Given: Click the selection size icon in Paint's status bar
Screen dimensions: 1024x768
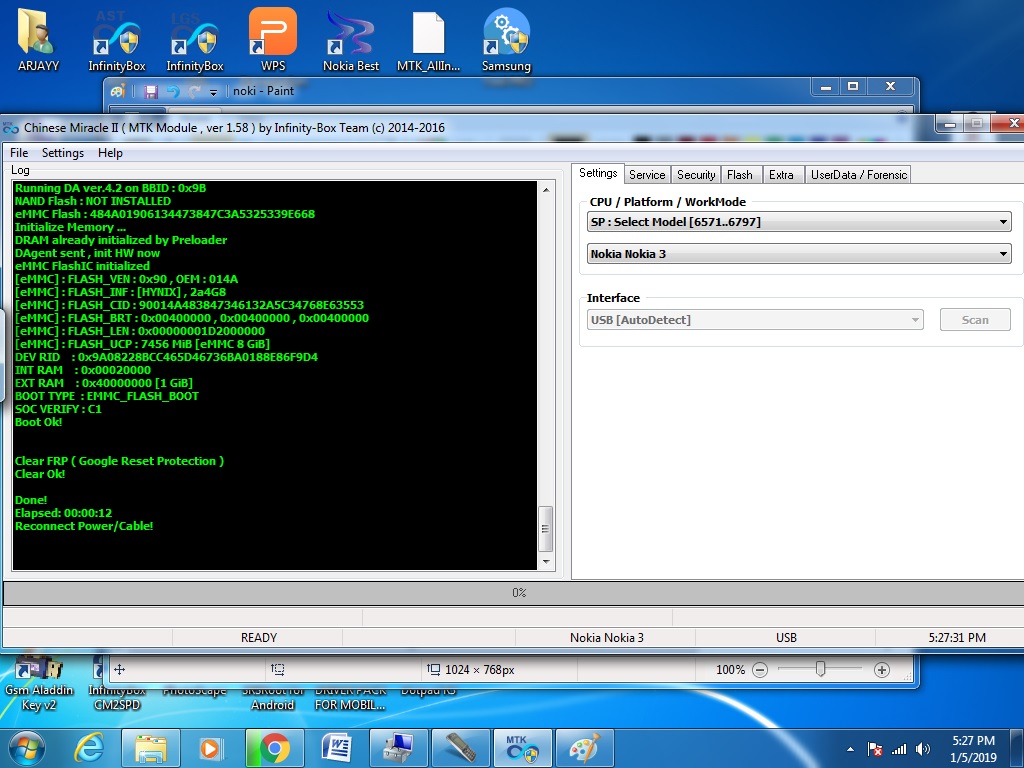Looking at the screenshot, I should pos(278,669).
